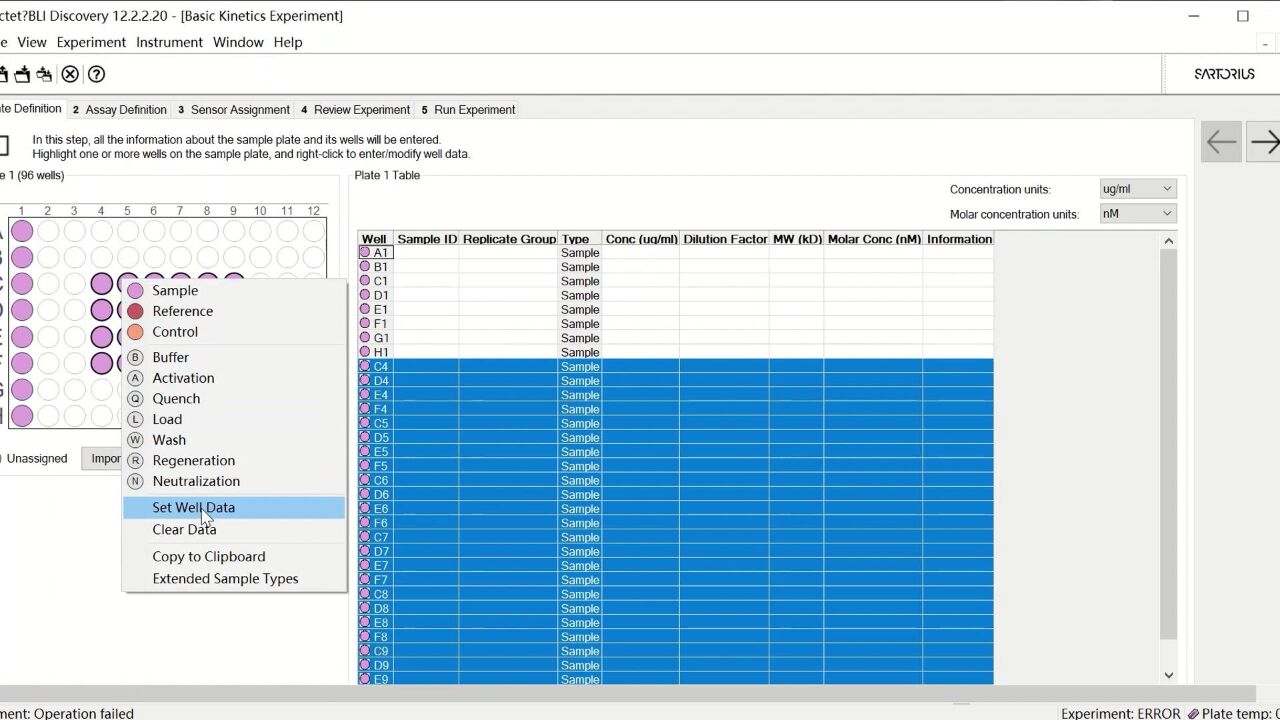The image size is (1280, 720).
Task: Click the table scrollbar down arrow
Action: click(x=1169, y=675)
